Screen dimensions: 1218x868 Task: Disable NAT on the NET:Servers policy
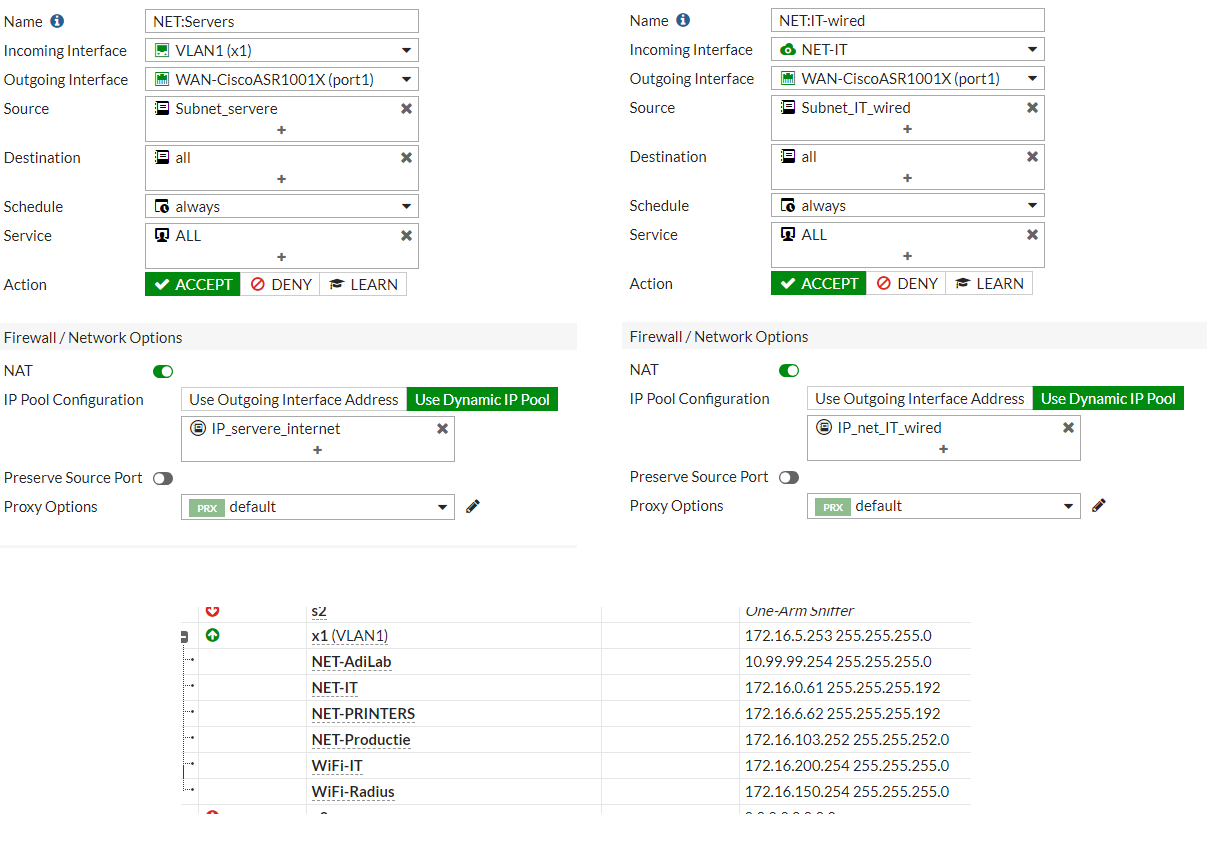(162, 371)
